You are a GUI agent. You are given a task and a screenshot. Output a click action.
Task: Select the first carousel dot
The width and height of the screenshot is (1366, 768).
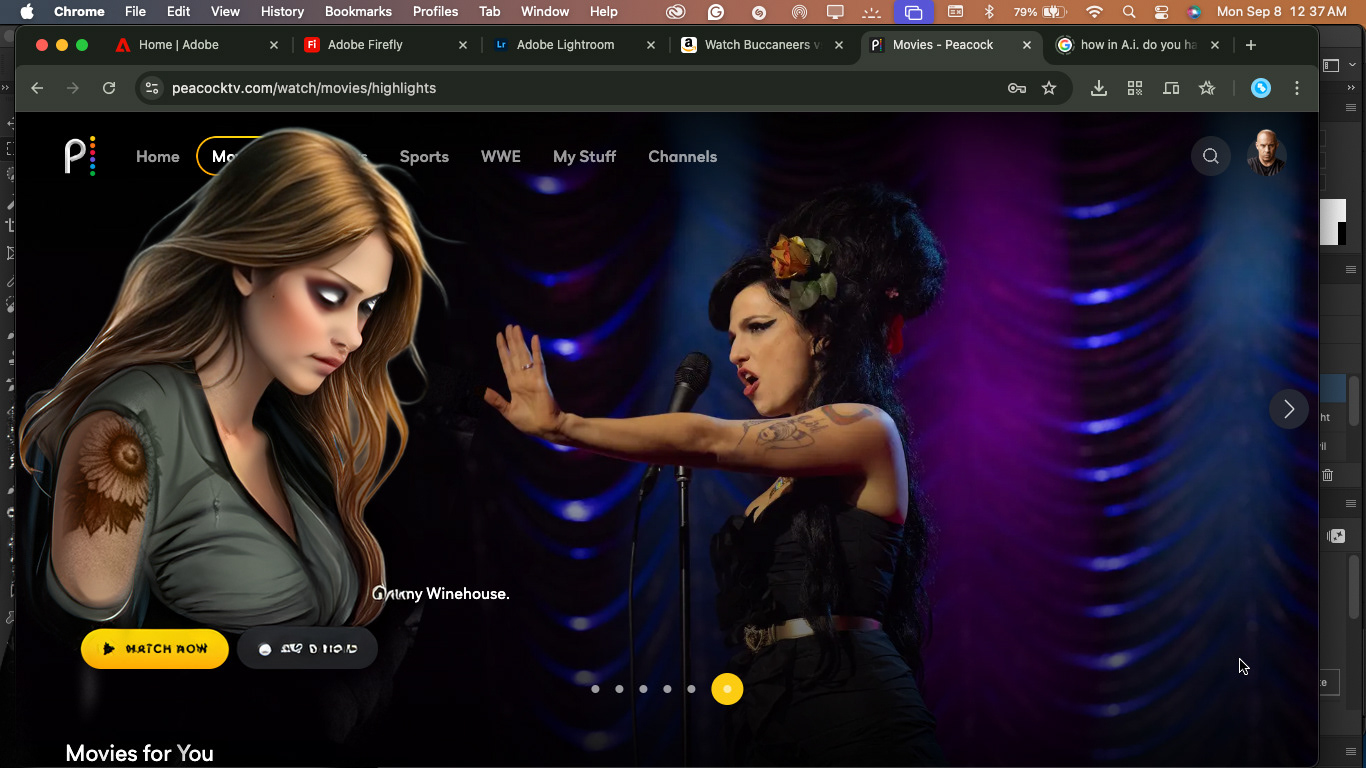[595, 689]
